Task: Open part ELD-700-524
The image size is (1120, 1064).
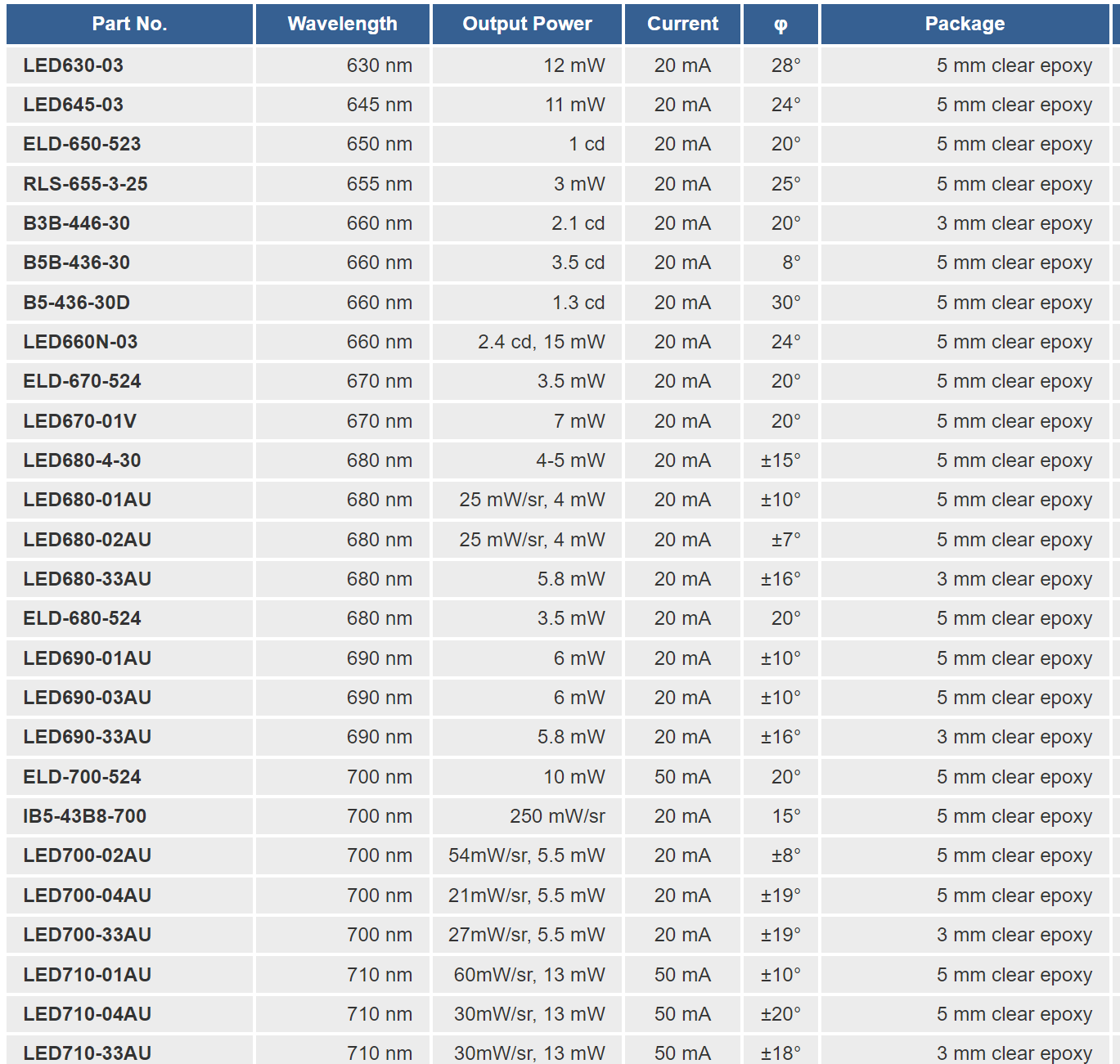Action: click(82, 777)
